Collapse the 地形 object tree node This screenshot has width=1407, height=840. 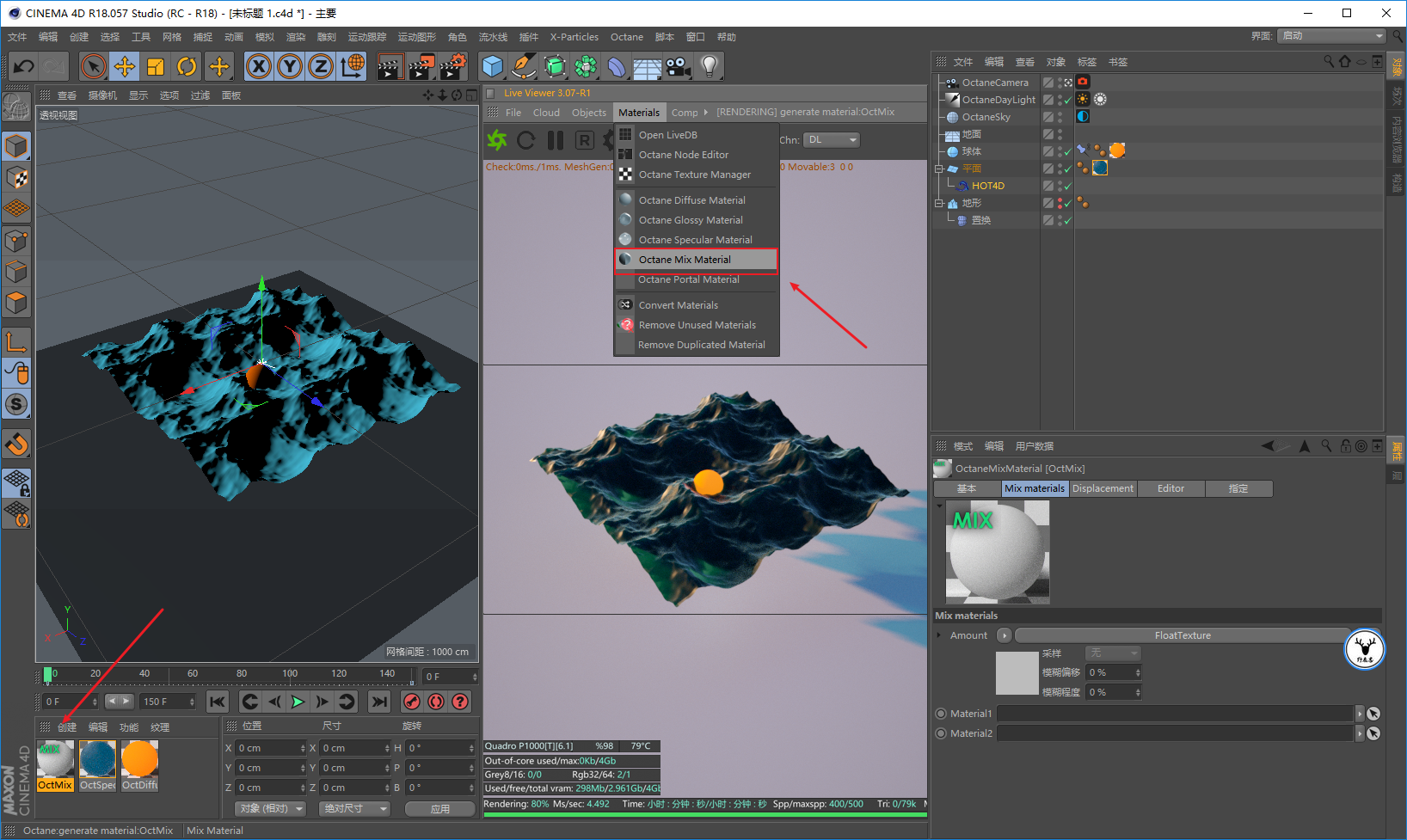(x=939, y=203)
